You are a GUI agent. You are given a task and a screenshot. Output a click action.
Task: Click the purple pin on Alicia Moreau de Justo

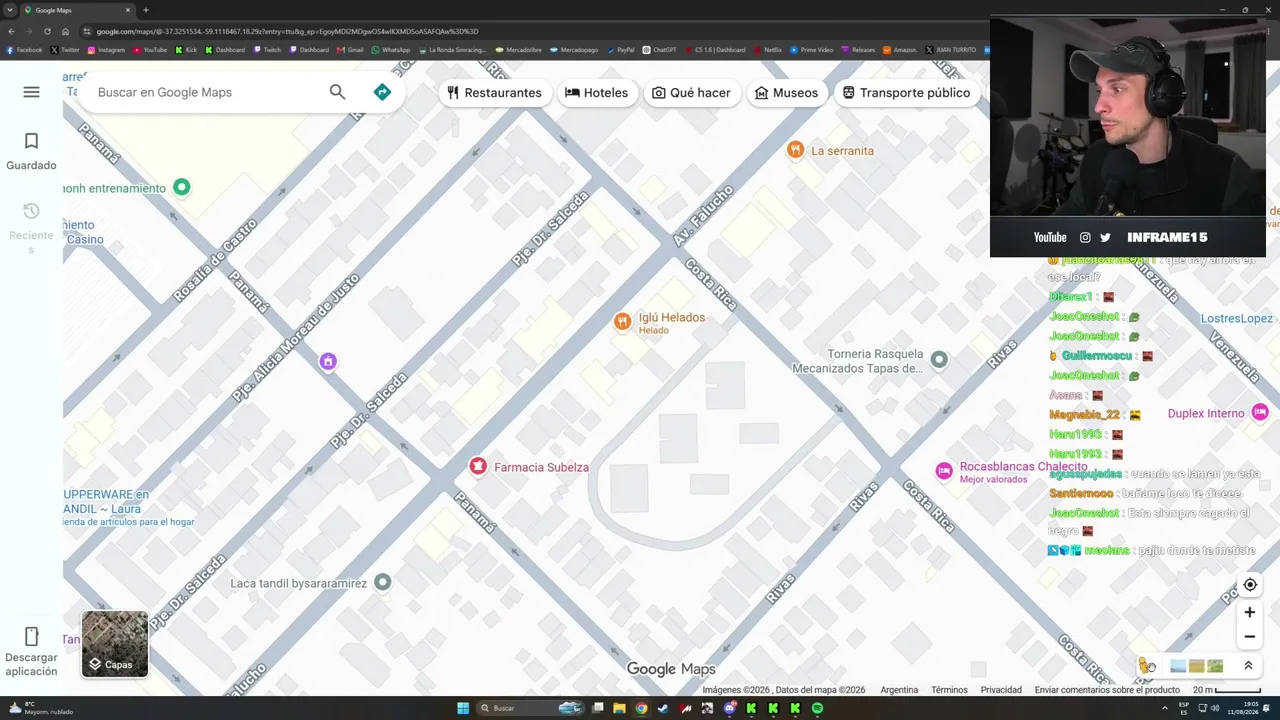pos(328,362)
